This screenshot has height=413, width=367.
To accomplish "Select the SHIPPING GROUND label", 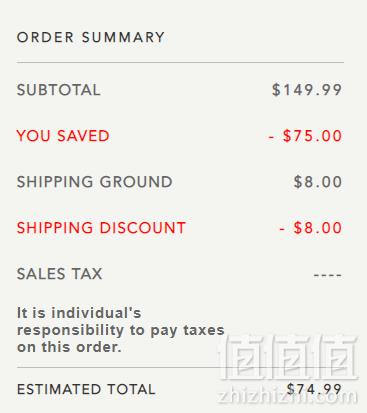I will [95, 182].
